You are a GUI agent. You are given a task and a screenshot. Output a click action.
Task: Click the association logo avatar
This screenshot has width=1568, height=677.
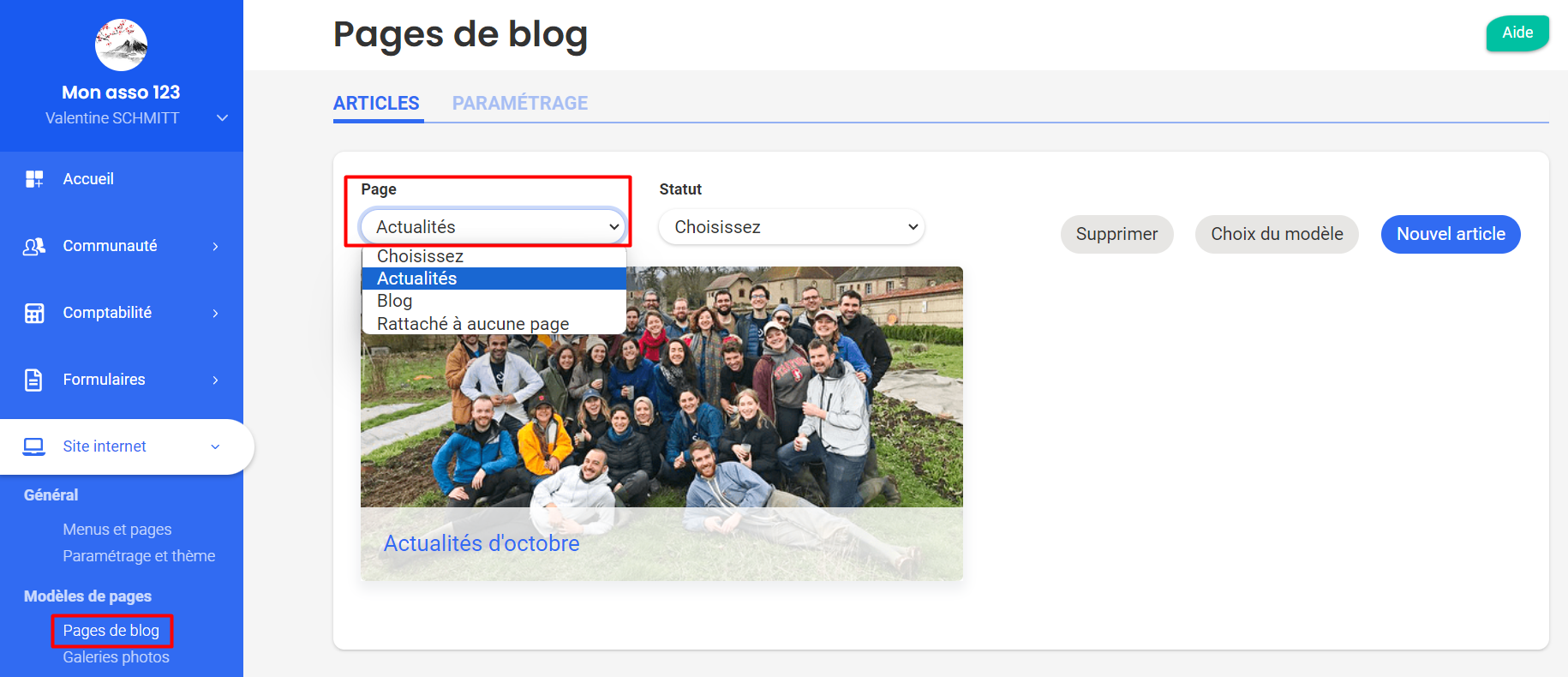pos(121,45)
